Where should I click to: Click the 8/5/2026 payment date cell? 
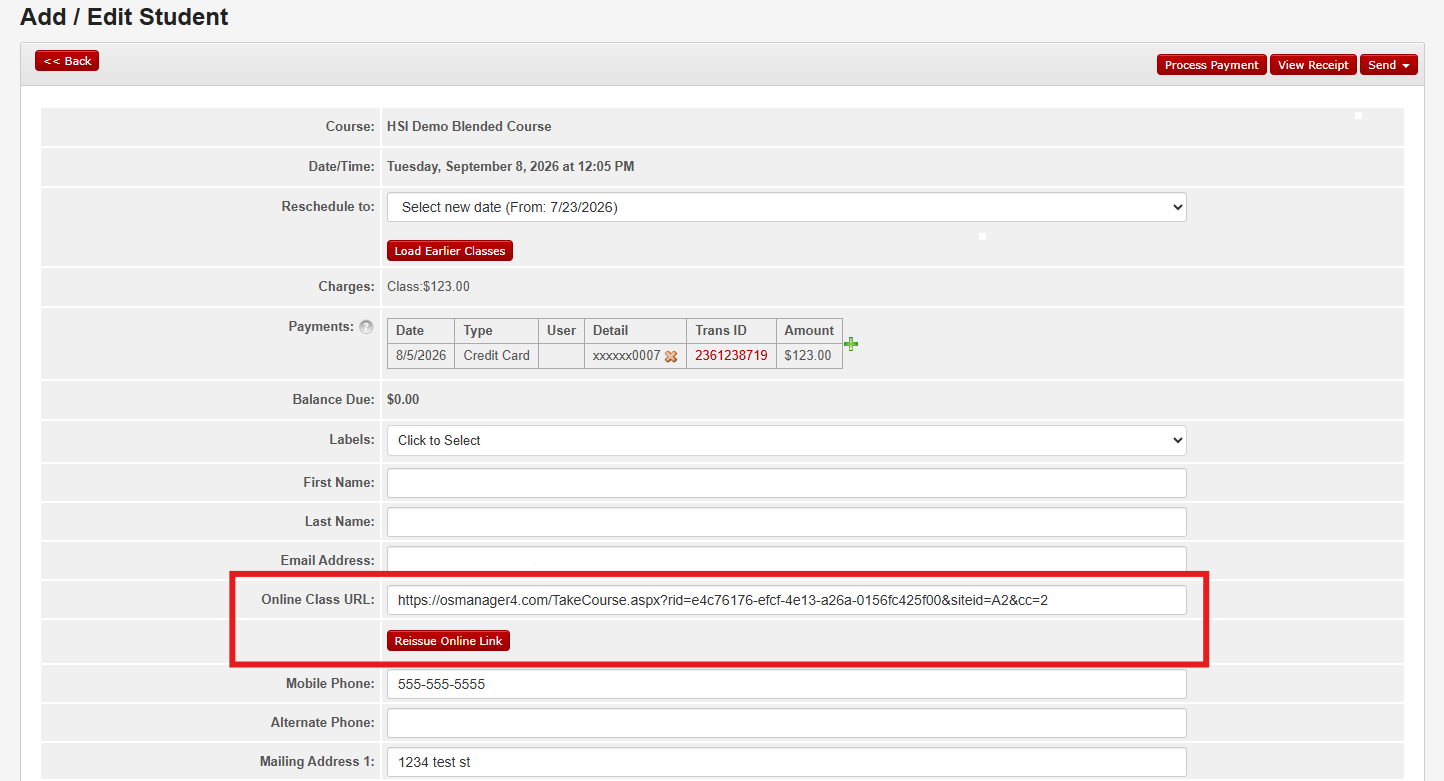click(x=421, y=355)
